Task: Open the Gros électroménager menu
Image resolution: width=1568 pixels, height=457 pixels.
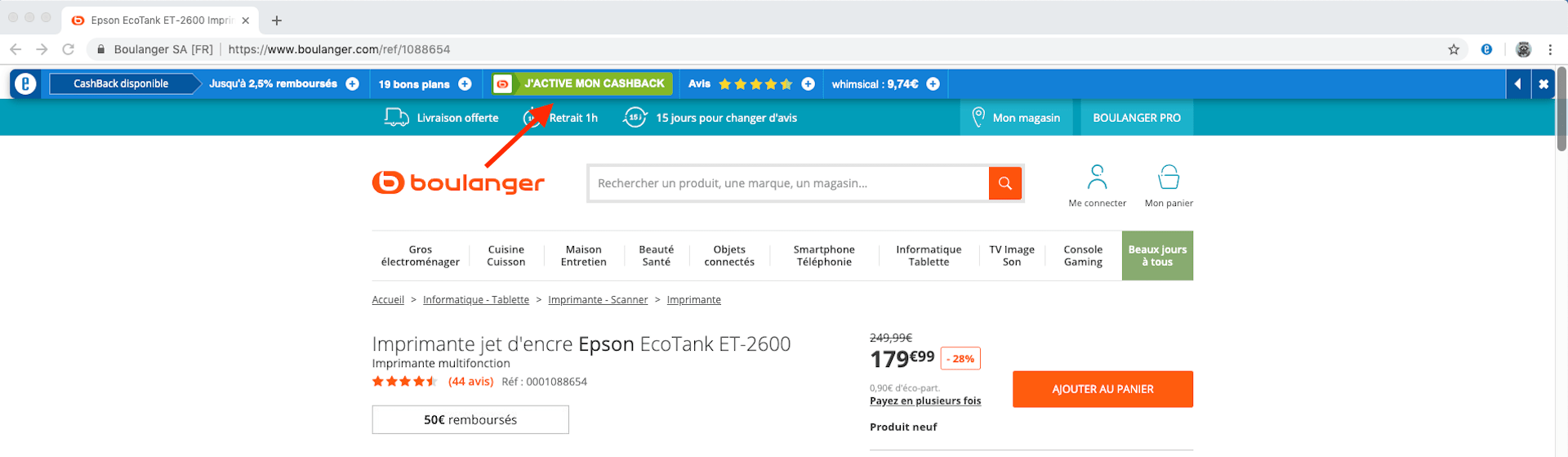Action: click(421, 256)
